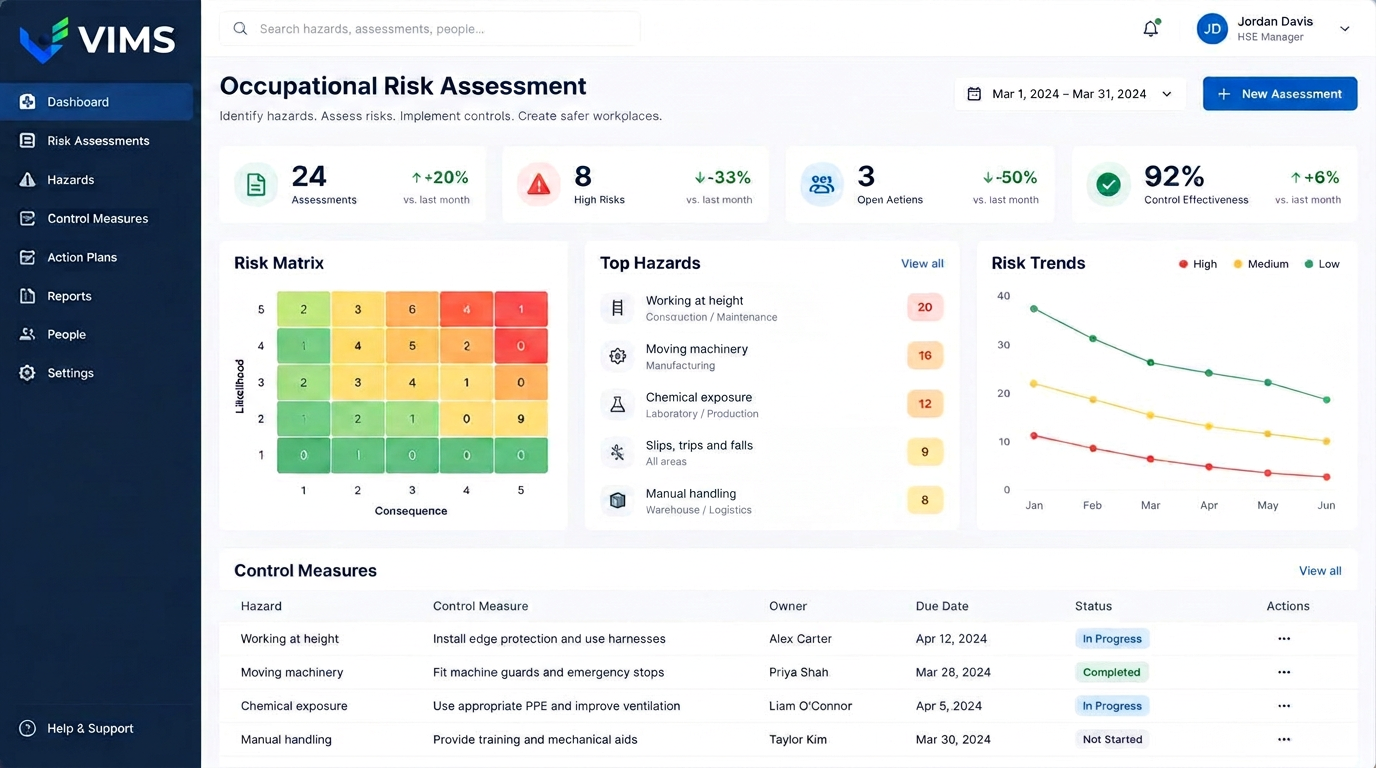
Task: Click the -50% trend on the Open Actions card
Action: coord(1010,177)
